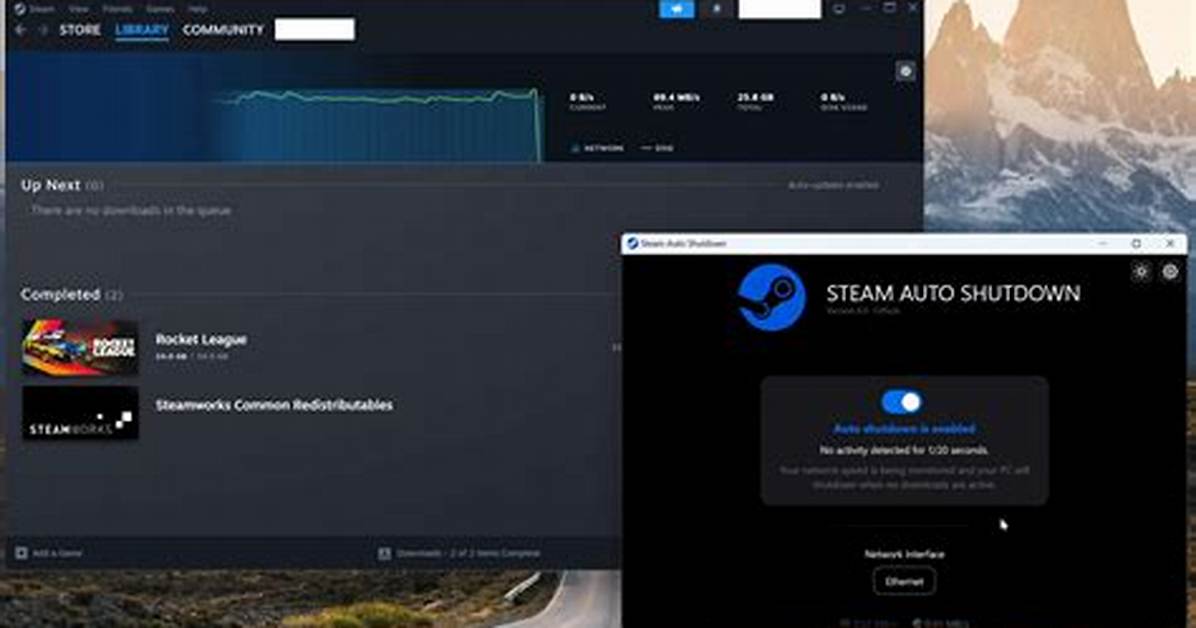Click the 'No activity detected' countdown text
Viewport: 1196px width, 628px height.
[904, 450]
